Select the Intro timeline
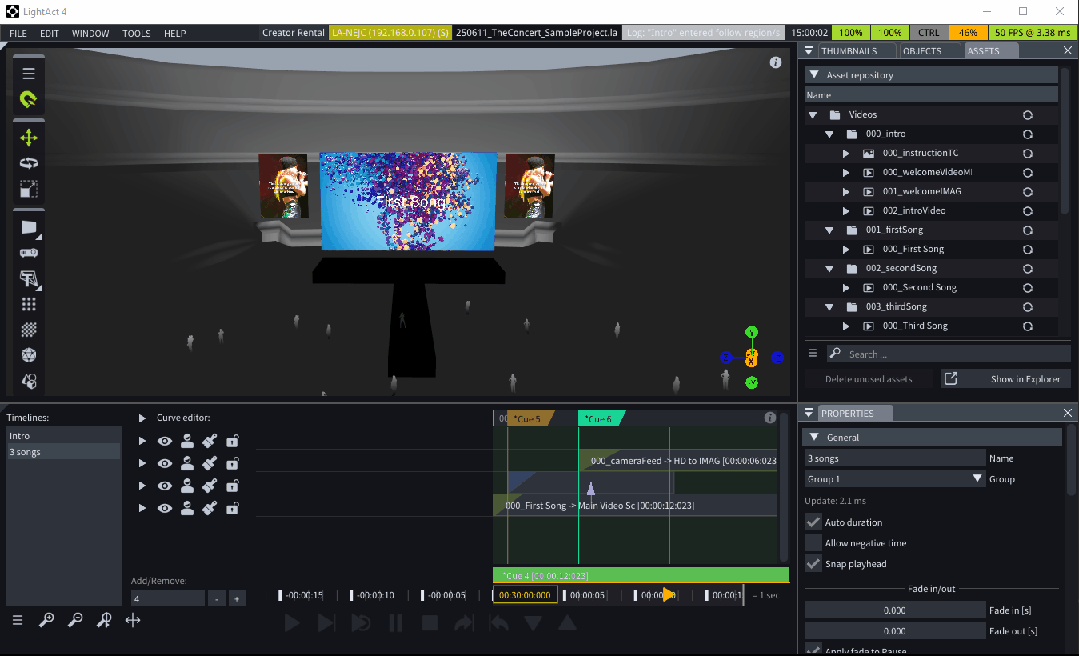 [63, 436]
